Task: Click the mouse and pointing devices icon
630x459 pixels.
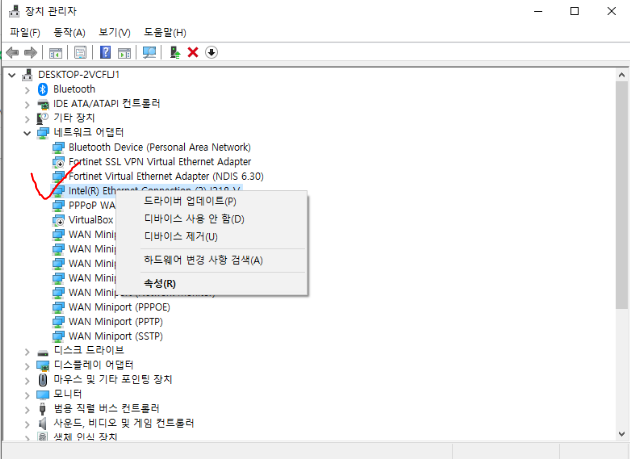Action: pos(43,379)
